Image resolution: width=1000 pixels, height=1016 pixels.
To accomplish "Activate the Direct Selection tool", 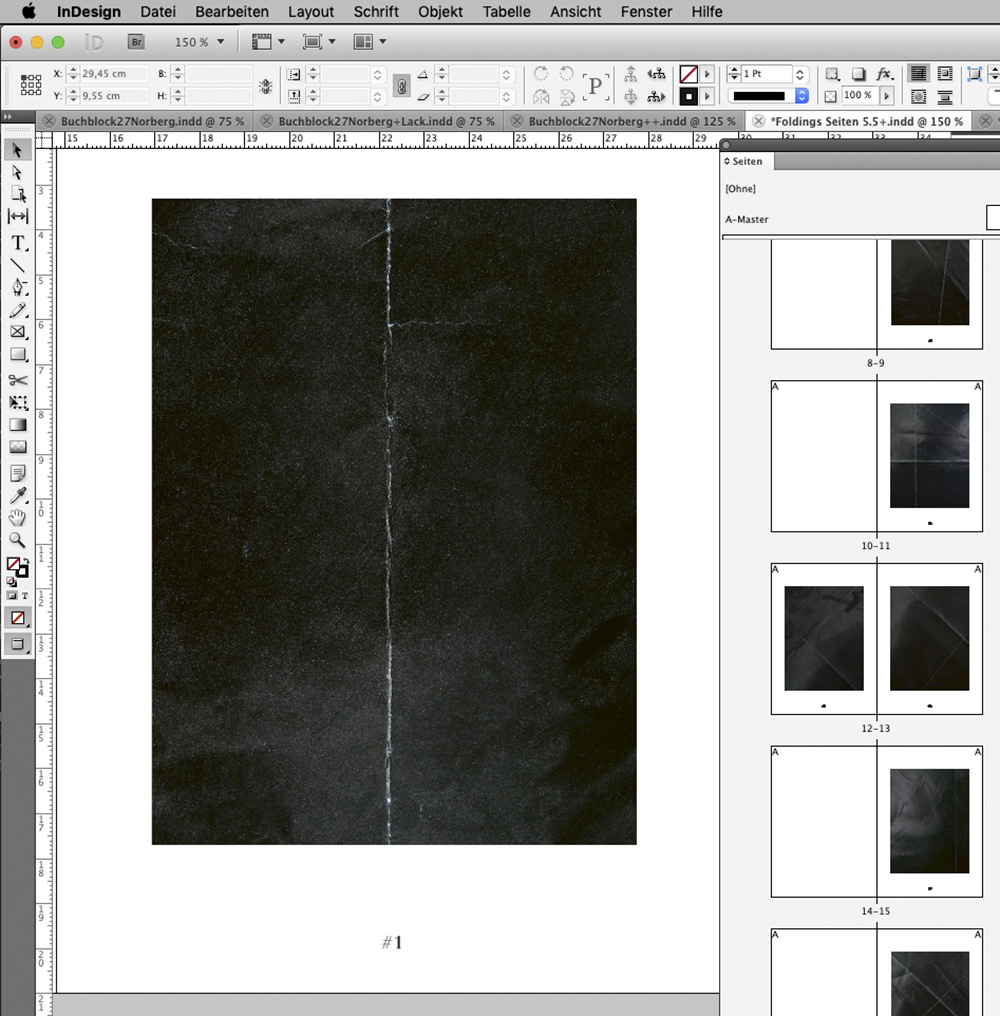I will point(16,172).
